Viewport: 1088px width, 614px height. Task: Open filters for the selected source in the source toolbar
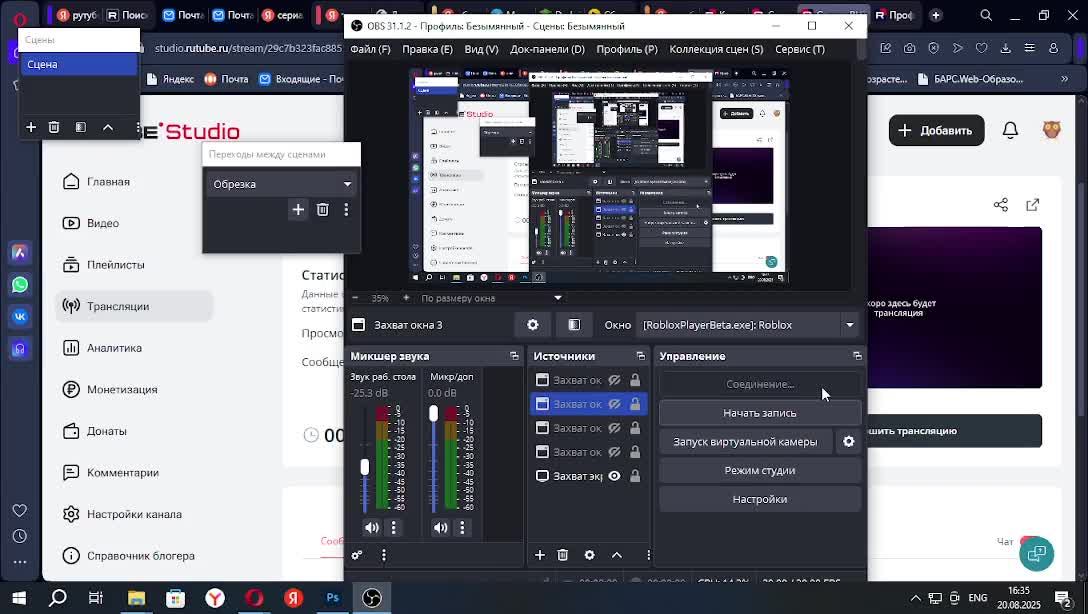point(574,325)
